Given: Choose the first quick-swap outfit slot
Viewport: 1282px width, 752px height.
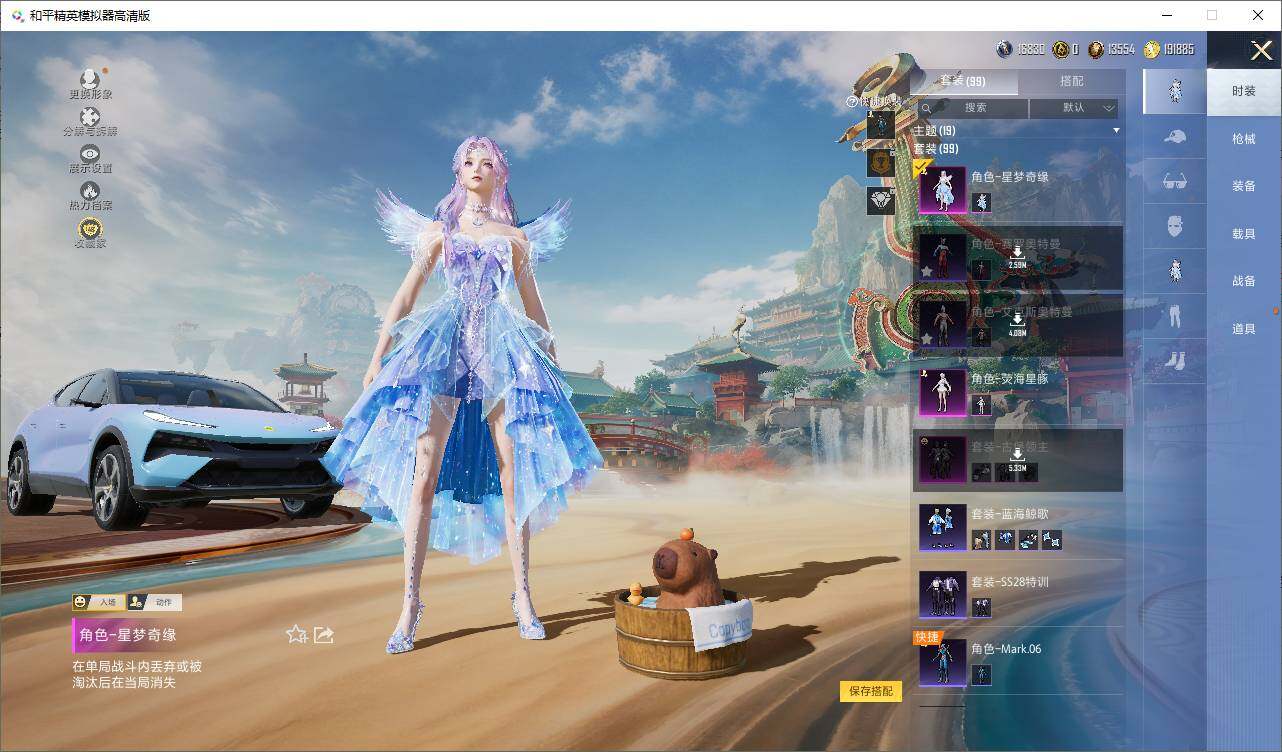Looking at the screenshot, I should click(x=881, y=124).
